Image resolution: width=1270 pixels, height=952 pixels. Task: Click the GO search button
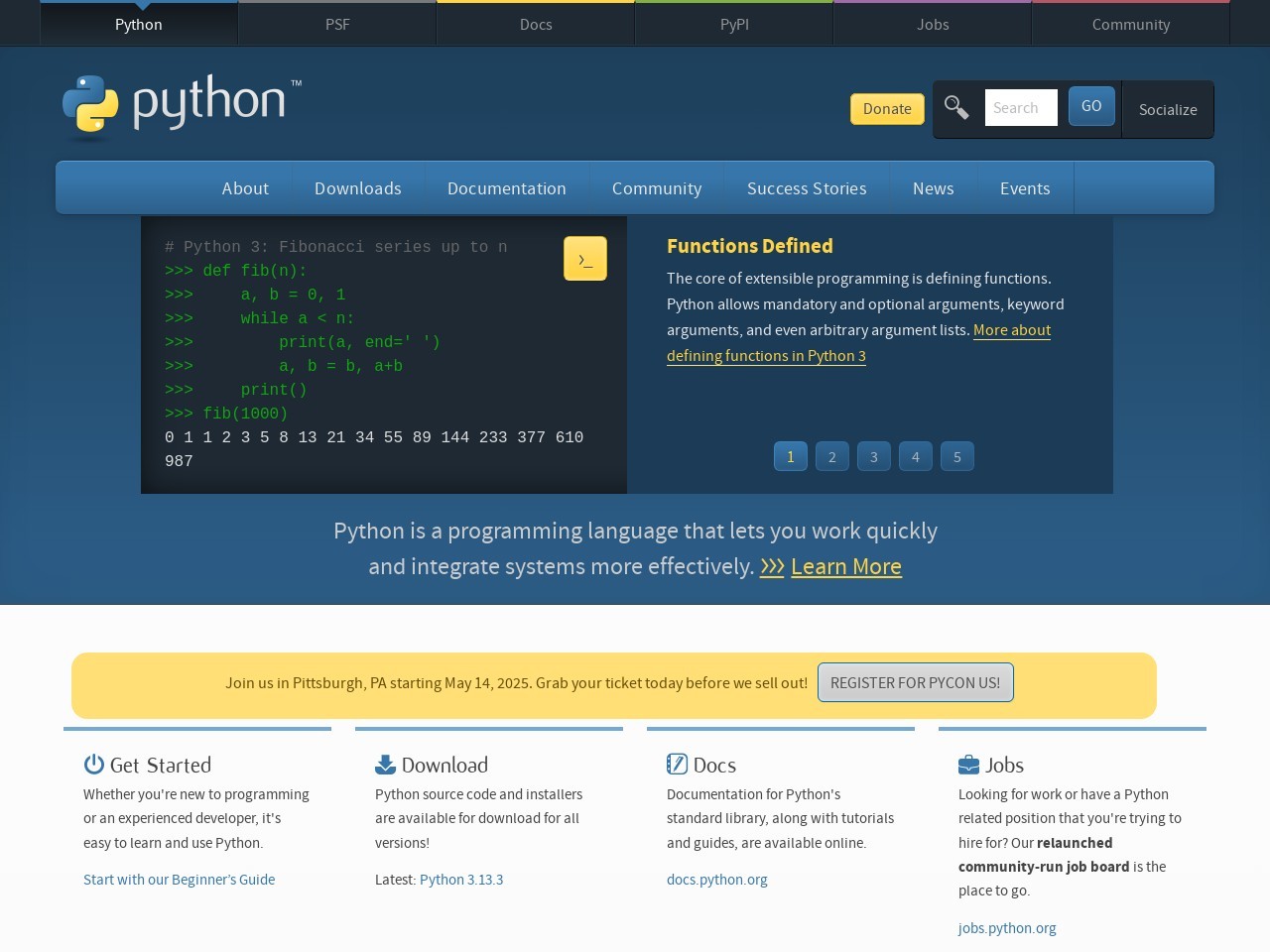click(1091, 106)
